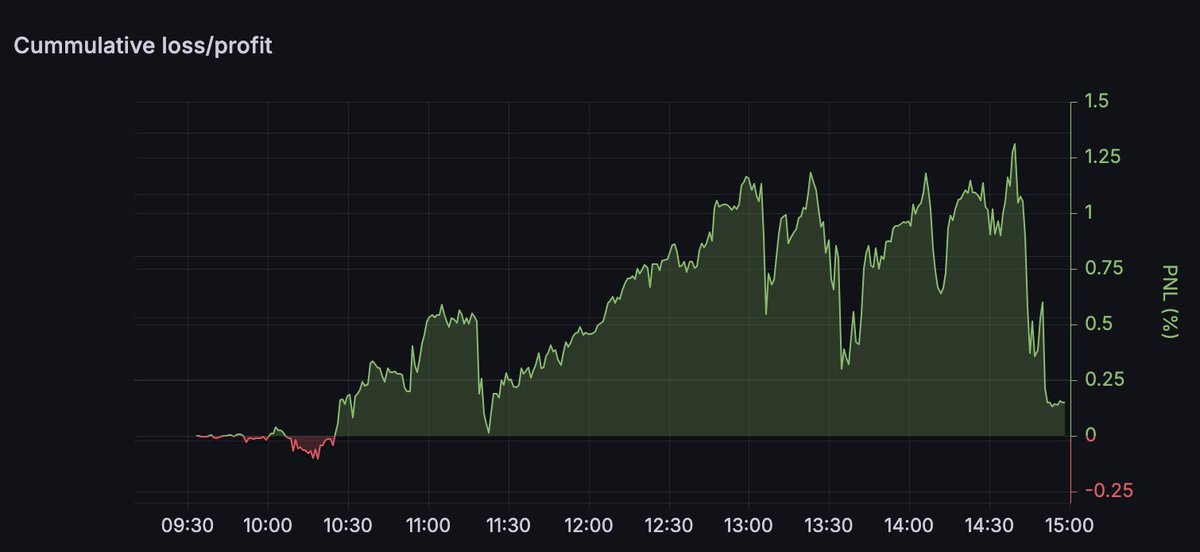
Task: Click the highest profit peak after 14:30
Action: (1014, 146)
